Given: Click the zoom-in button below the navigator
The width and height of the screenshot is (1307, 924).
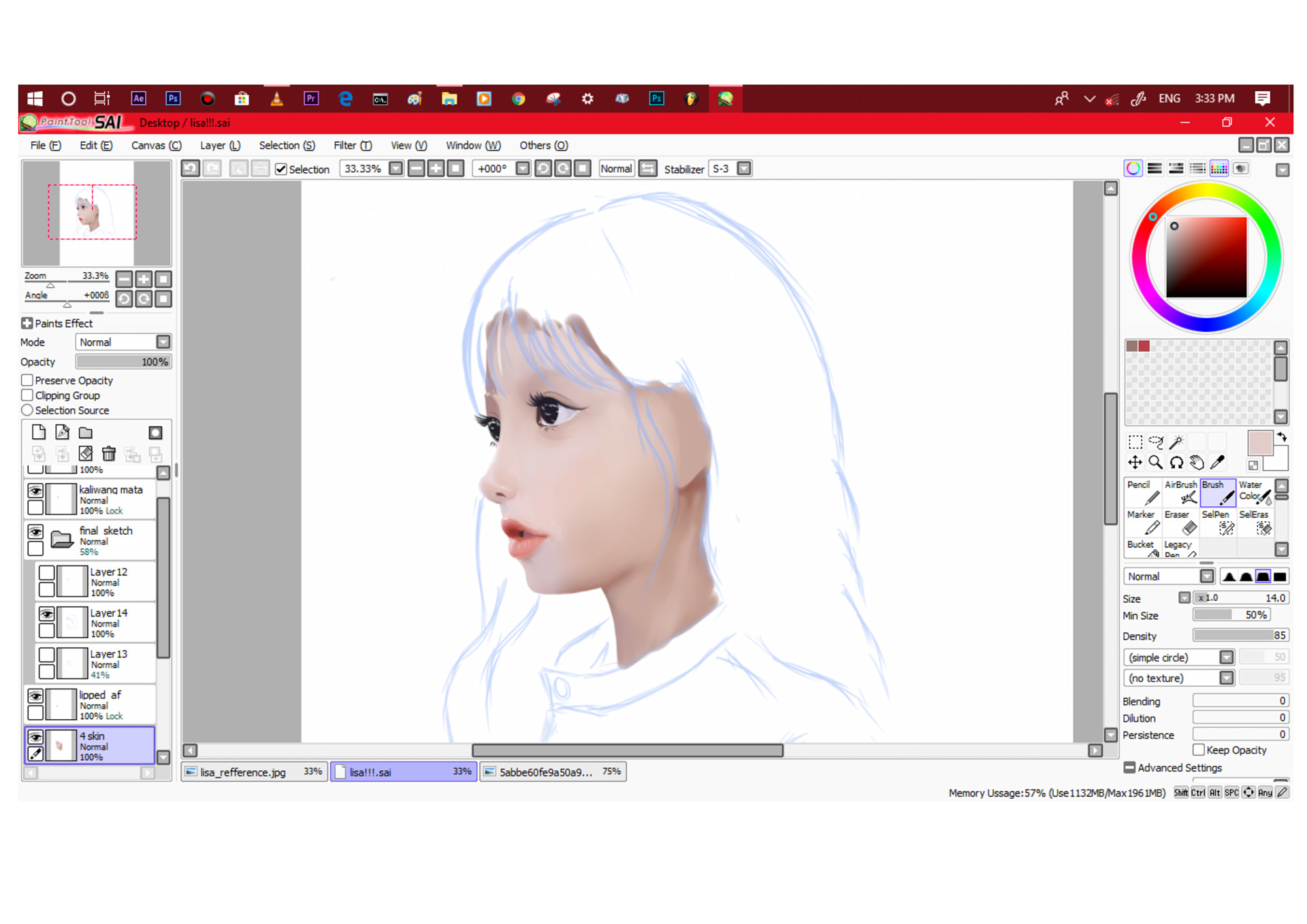Looking at the screenshot, I should [143, 279].
